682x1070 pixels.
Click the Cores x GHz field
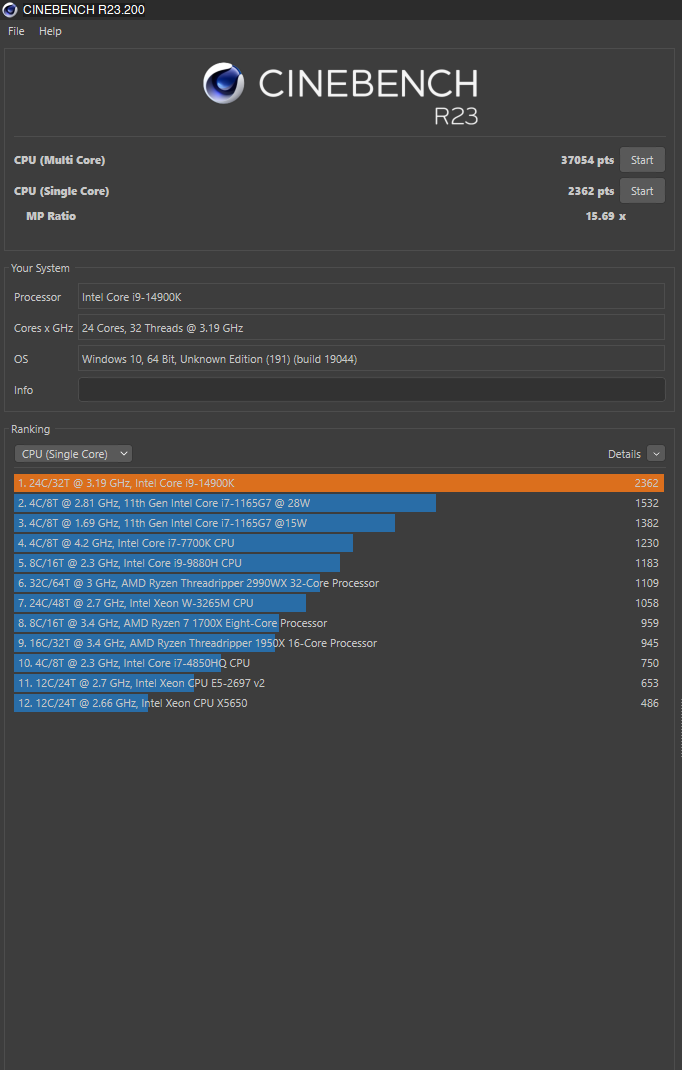(371, 328)
